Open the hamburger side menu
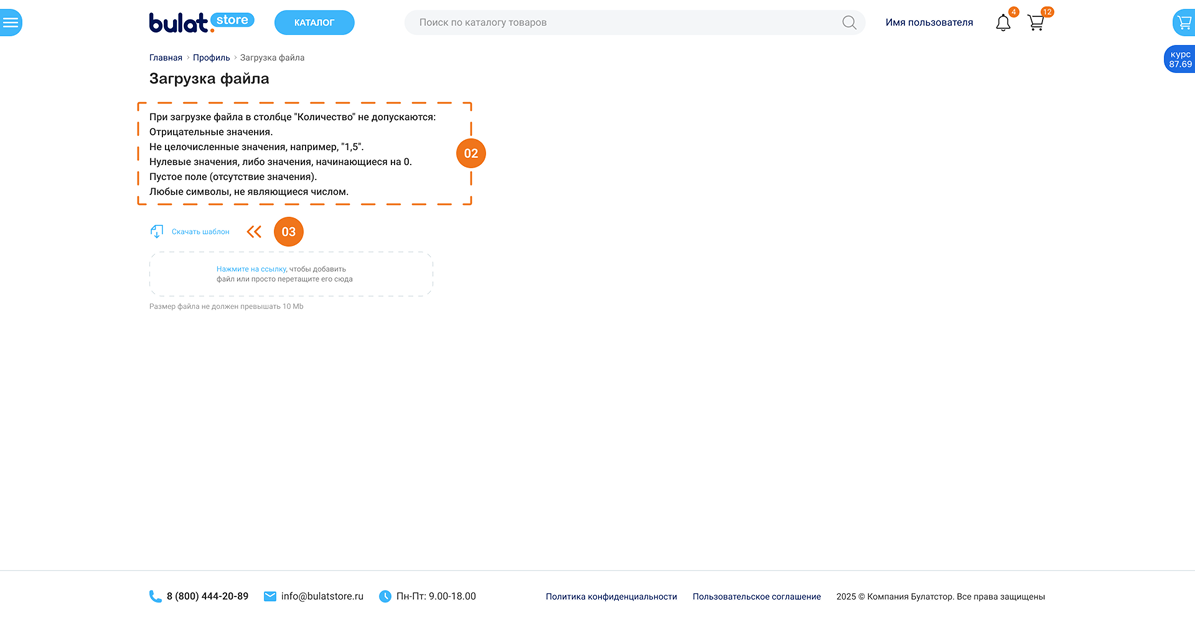The width and height of the screenshot is (1195, 623). pyautogui.click(x=10, y=22)
